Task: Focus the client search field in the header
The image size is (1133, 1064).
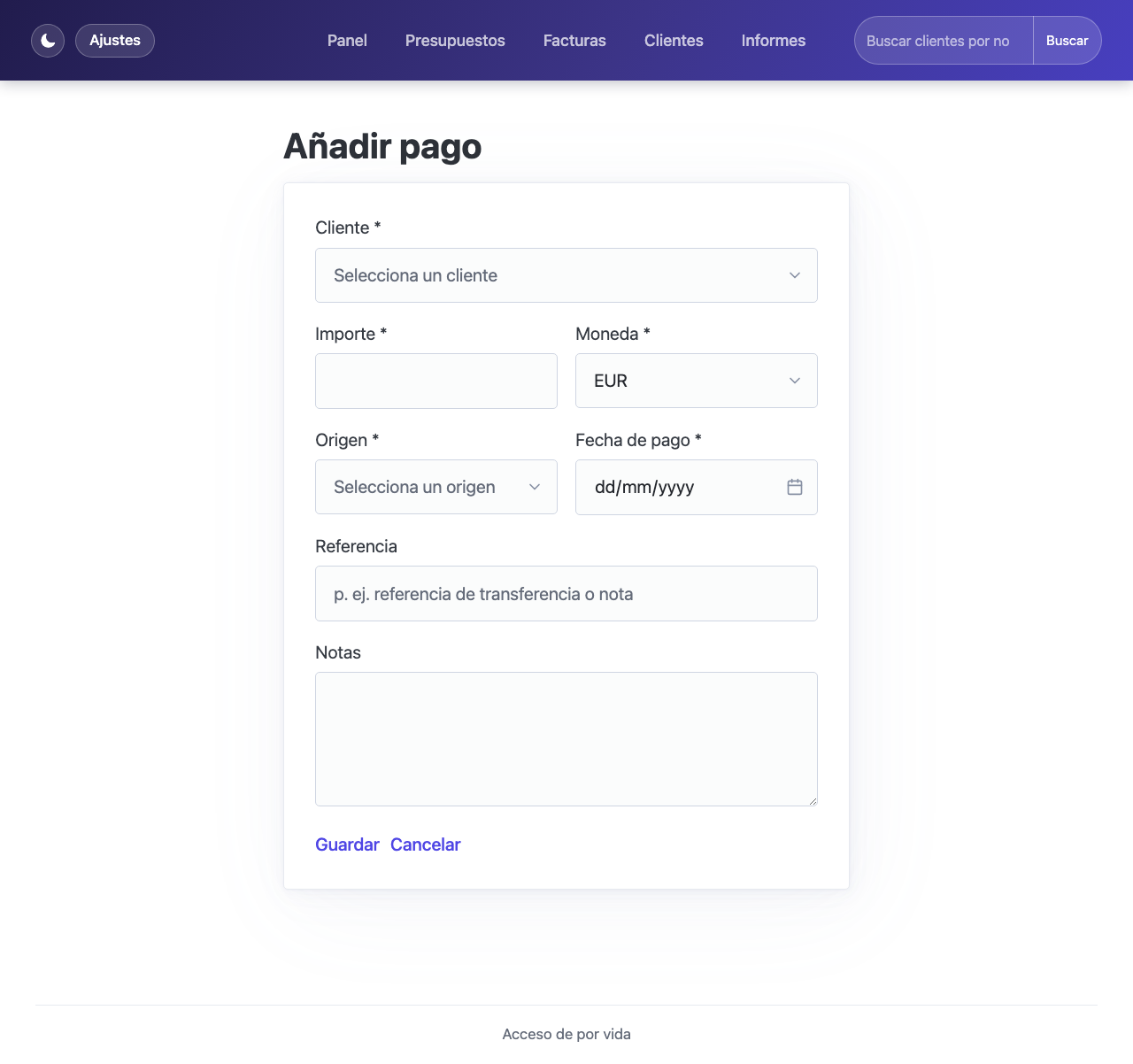Action: pos(944,41)
